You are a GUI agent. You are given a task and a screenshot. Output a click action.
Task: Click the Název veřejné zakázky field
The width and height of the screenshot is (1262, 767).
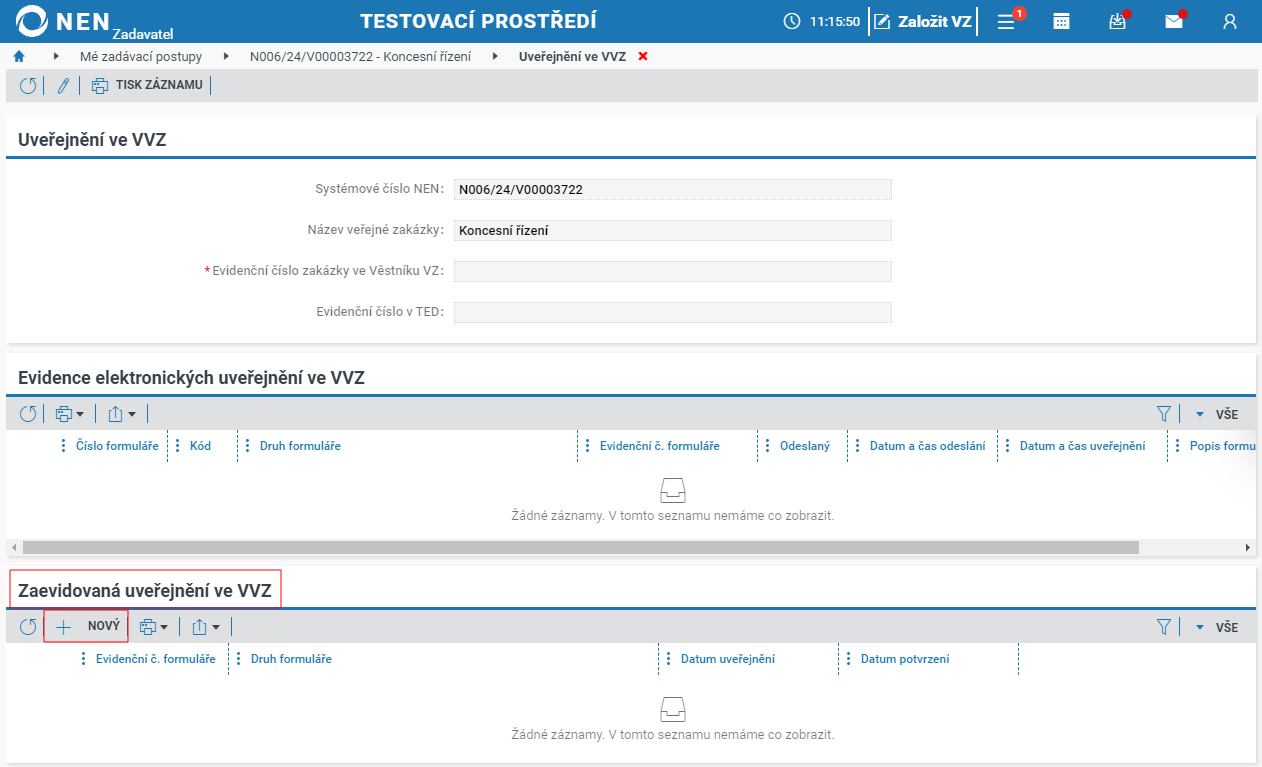pyautogui.click(x=672, y=231)
